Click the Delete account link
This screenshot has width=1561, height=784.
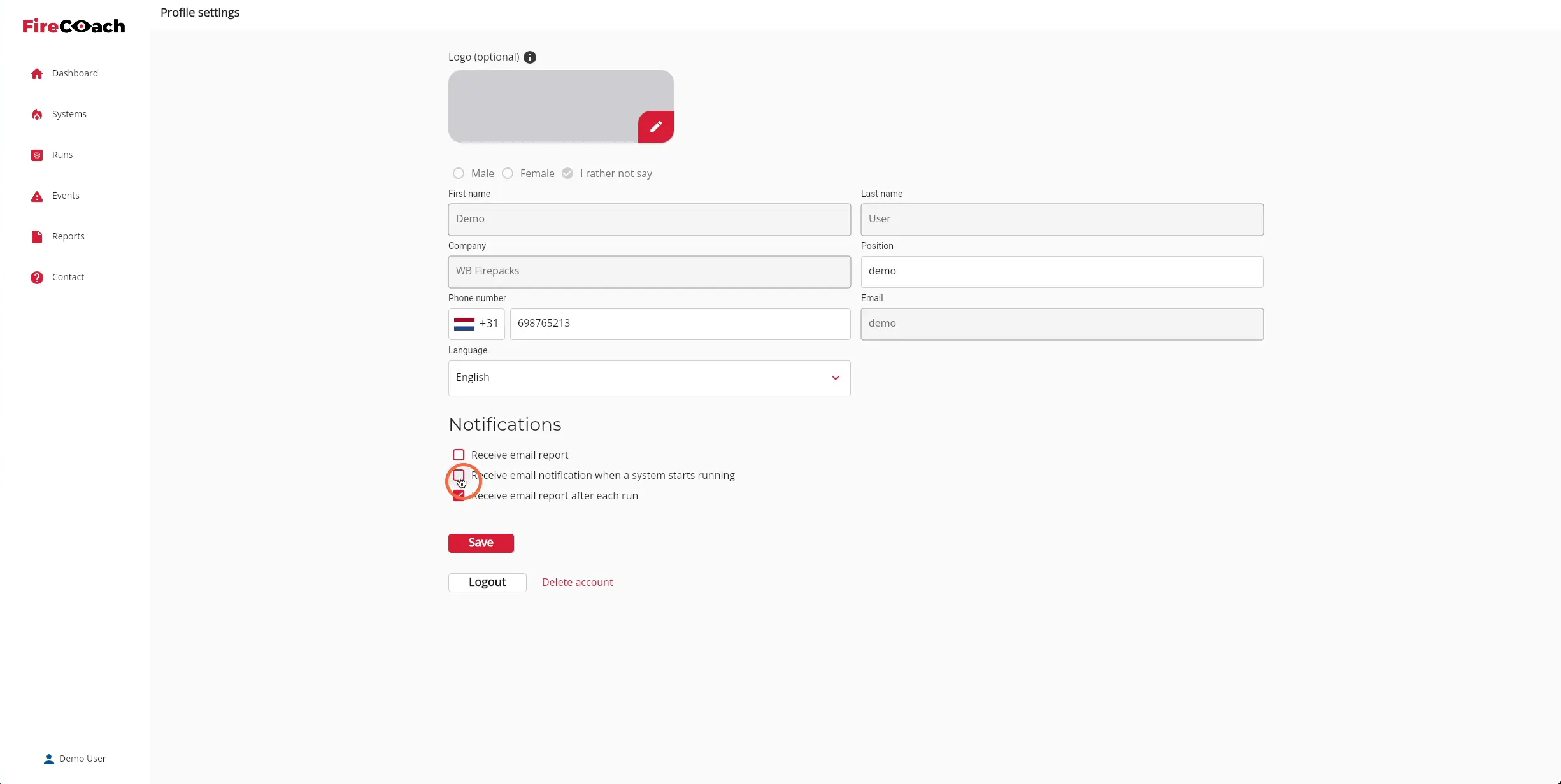coord(578,583)
